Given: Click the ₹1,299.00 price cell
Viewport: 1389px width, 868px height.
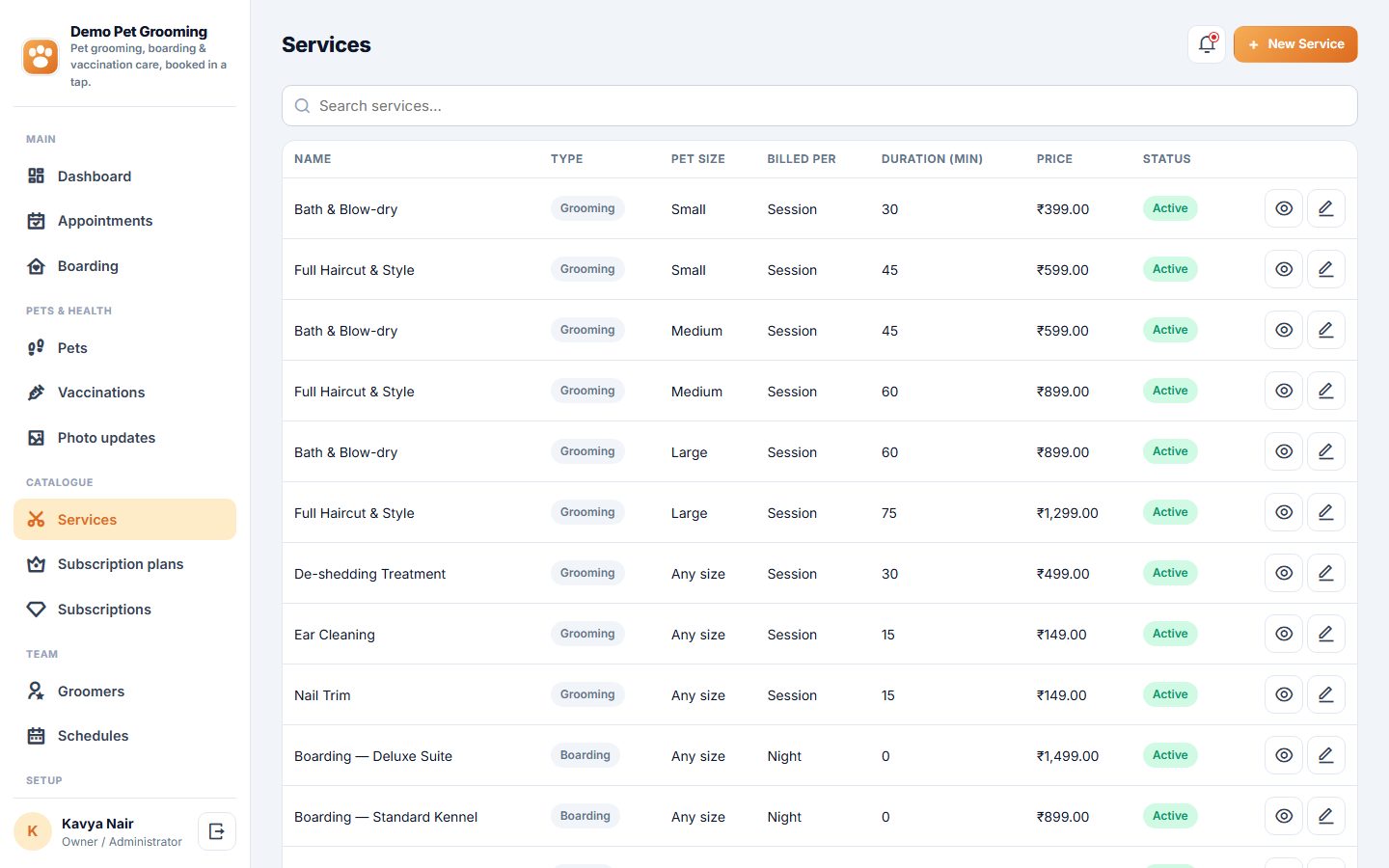Looking at the screenshot, I should point(1068,513).
